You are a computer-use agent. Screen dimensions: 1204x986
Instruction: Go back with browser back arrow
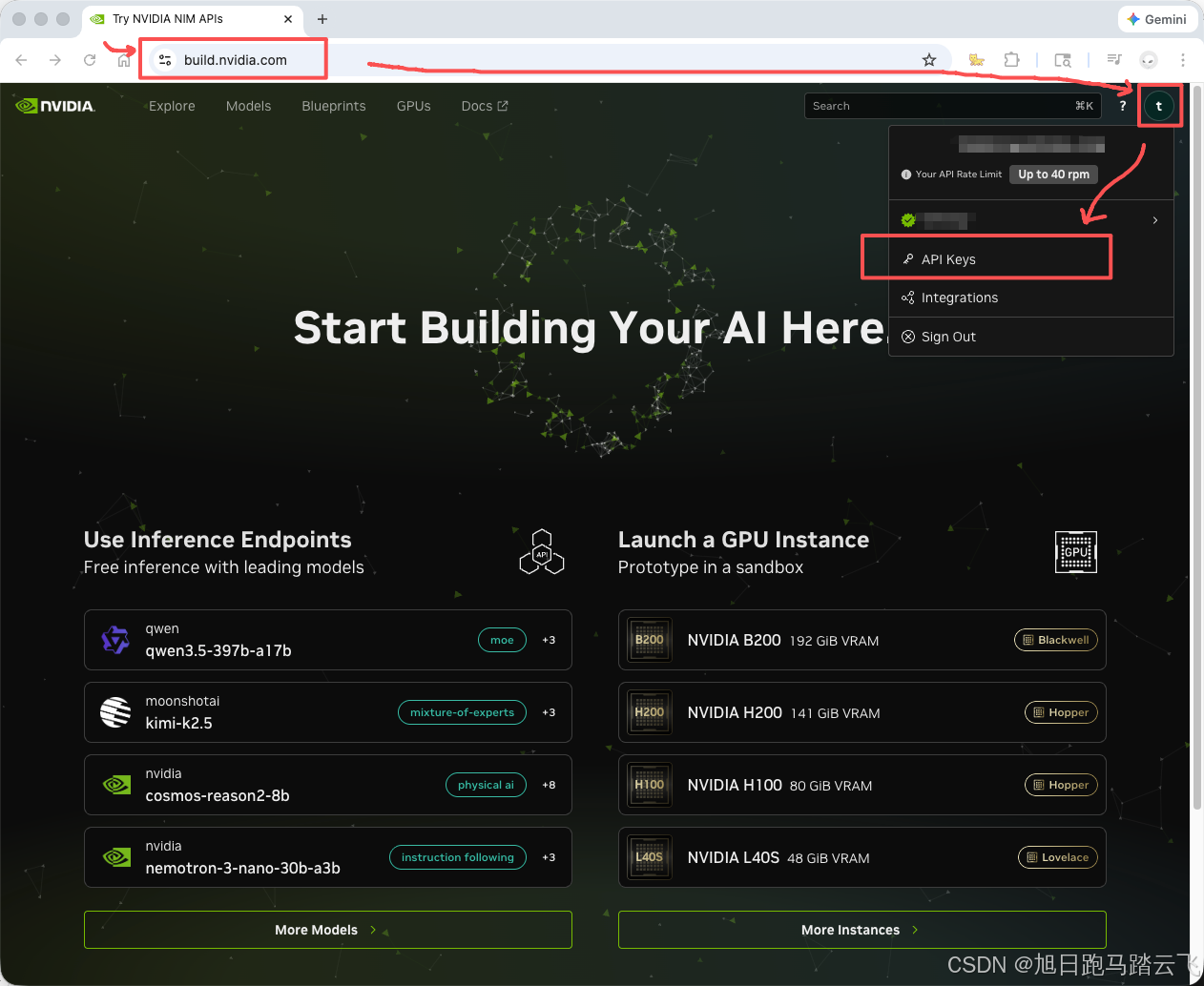(x=21, y=60)
